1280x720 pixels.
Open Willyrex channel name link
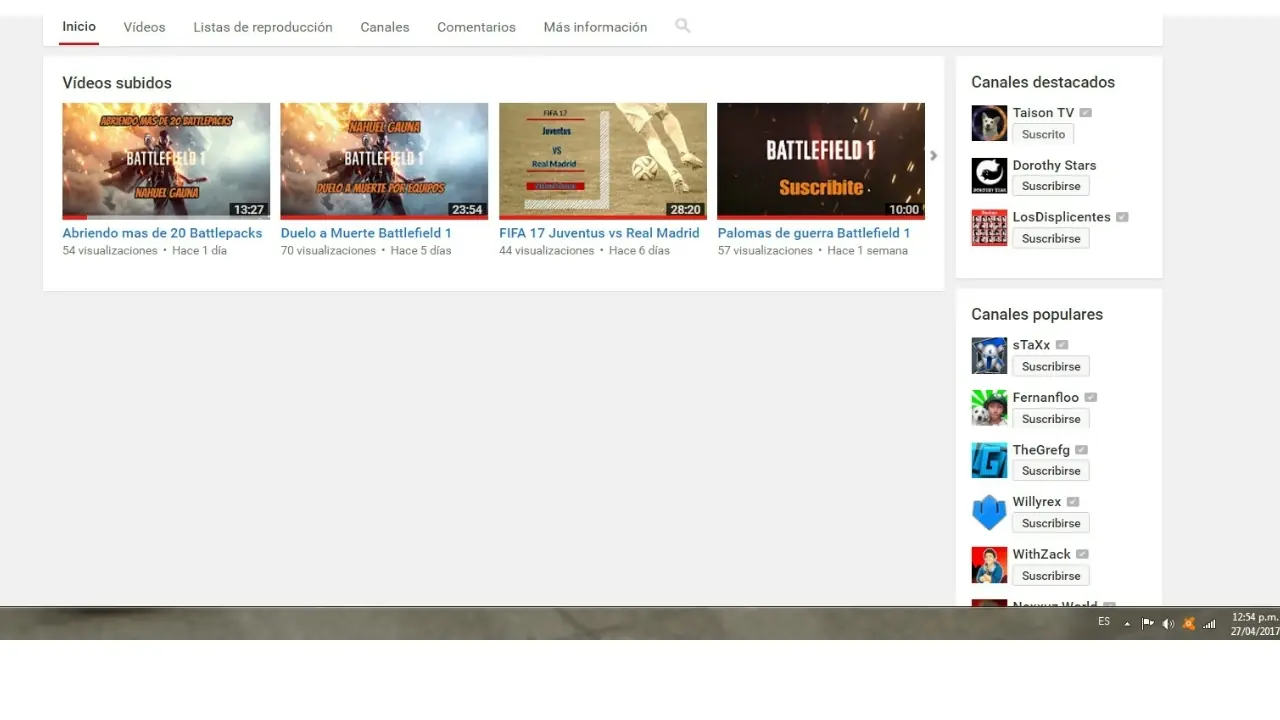coord(1037,502)
